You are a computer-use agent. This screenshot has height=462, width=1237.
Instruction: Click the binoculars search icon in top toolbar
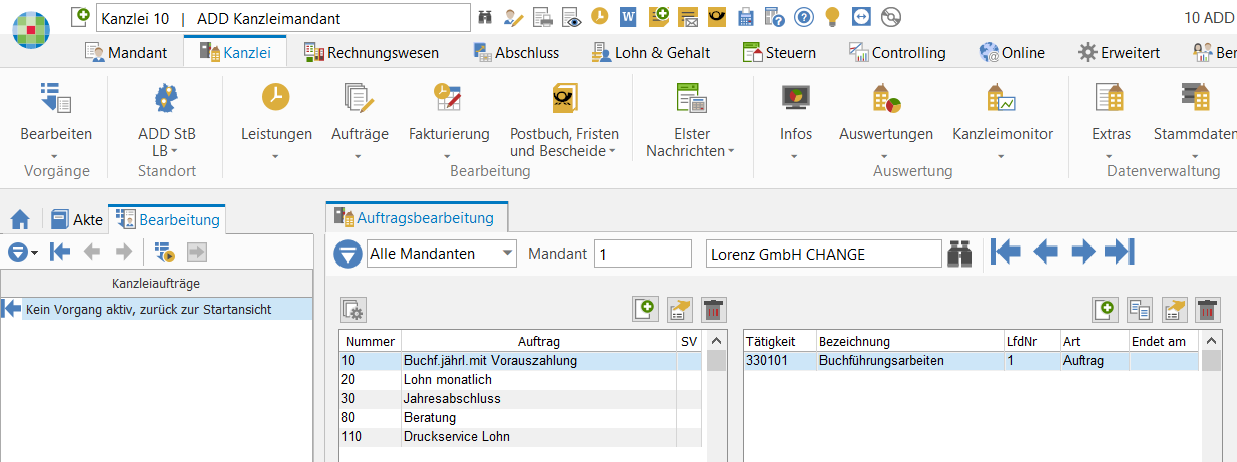pos(486,17)
